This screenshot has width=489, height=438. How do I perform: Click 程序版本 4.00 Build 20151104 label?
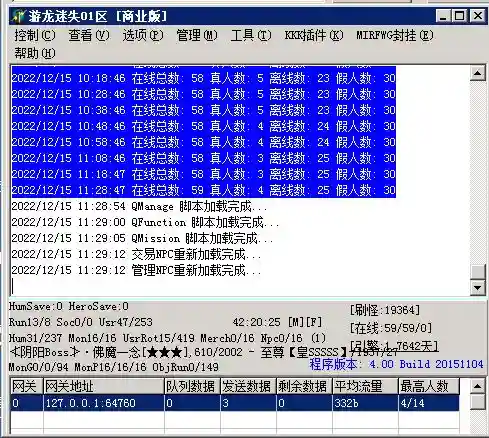(396, 364)
